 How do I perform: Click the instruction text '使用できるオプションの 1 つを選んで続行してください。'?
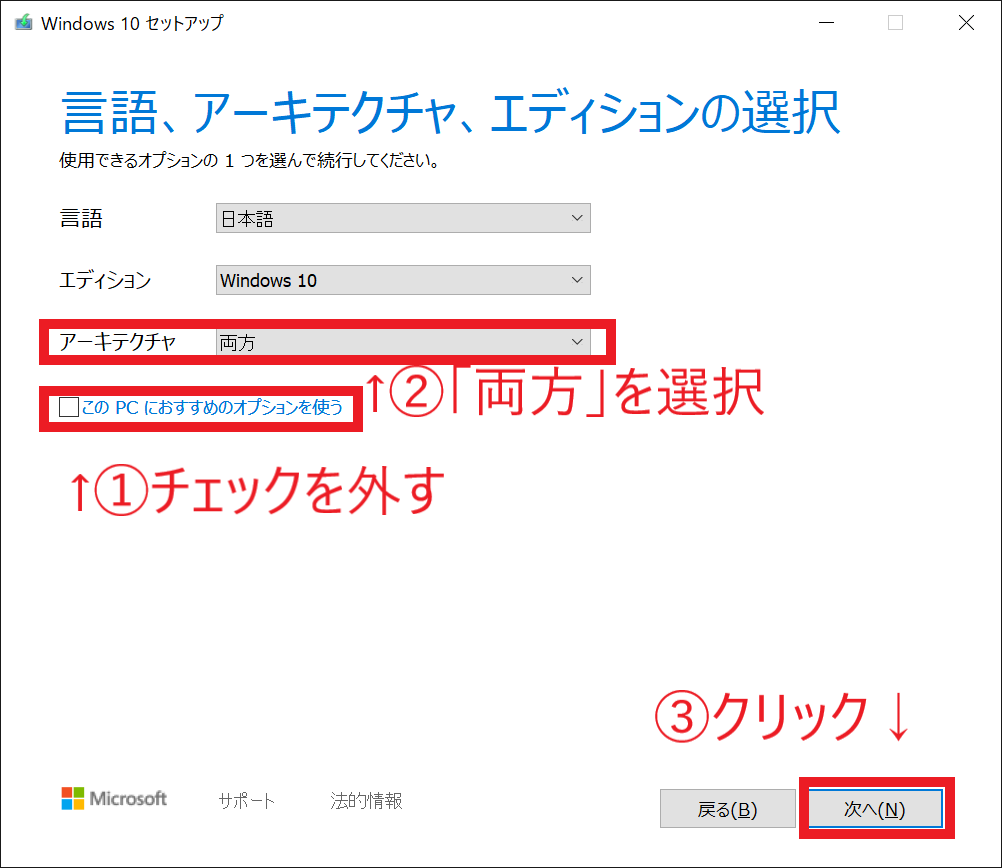(x=250, y=160)
